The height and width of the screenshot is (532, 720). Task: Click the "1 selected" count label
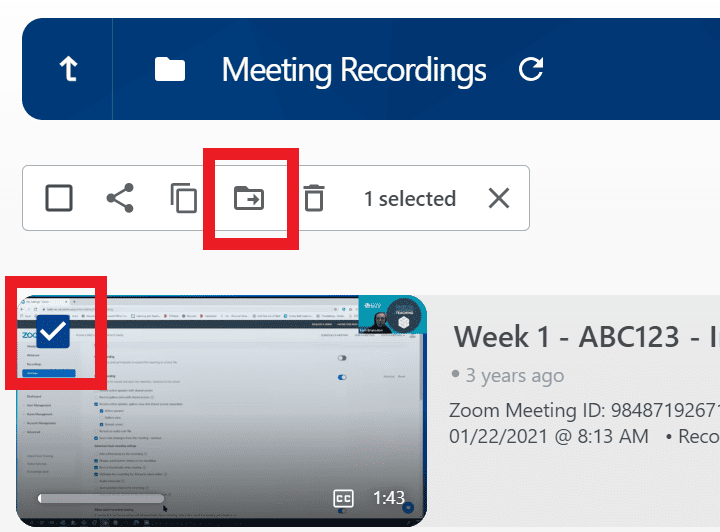point(409,199)
